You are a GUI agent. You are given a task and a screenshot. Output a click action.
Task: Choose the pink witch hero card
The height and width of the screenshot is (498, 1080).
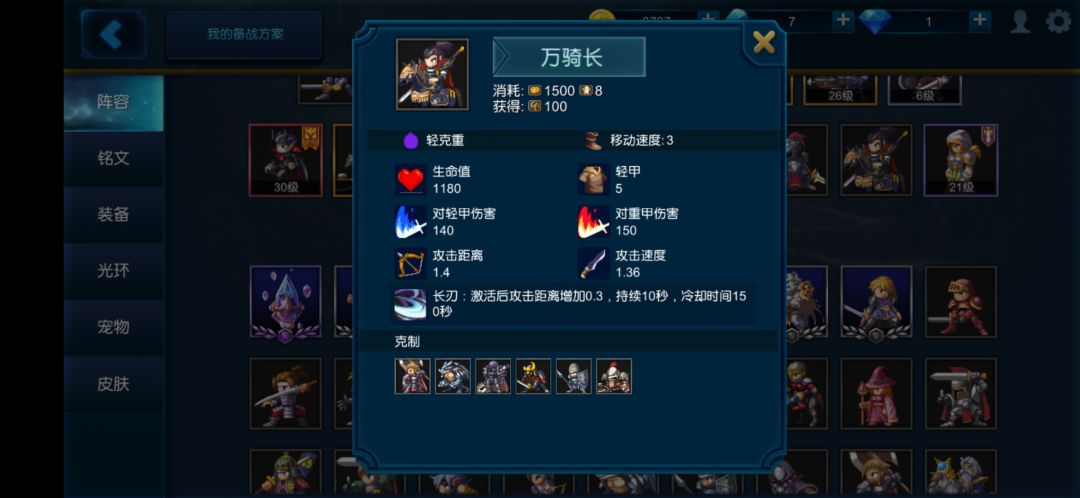[x=877, y=393]
